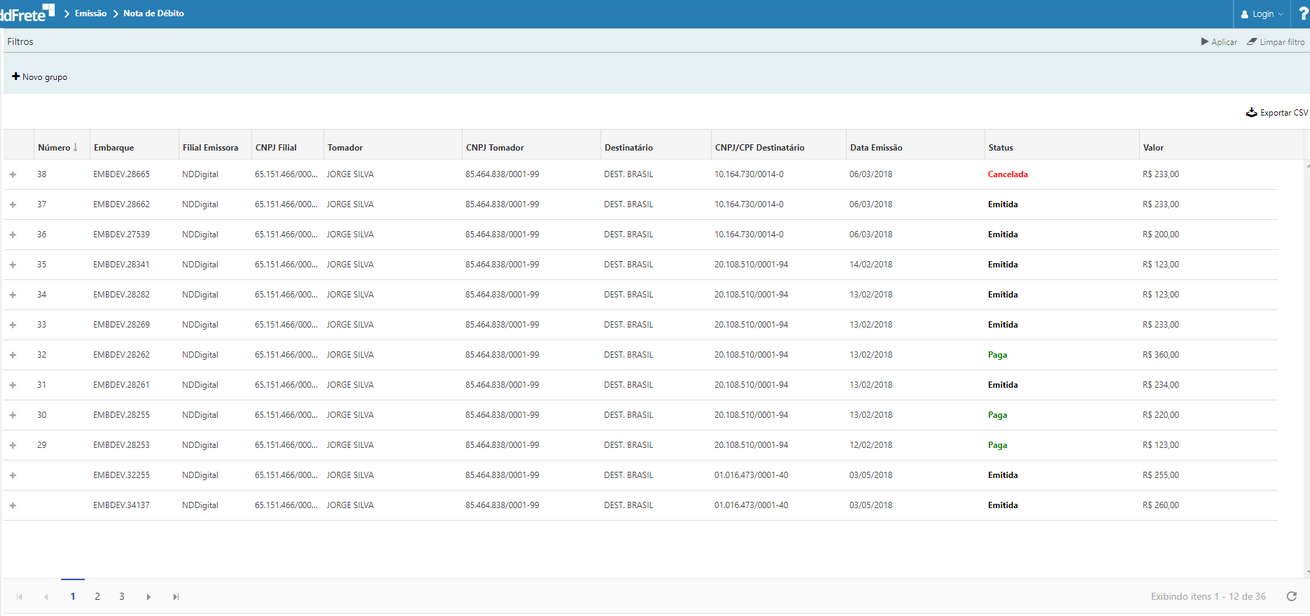
Task: Export the table via Exportar CSV
Action: click(1276, 113)
